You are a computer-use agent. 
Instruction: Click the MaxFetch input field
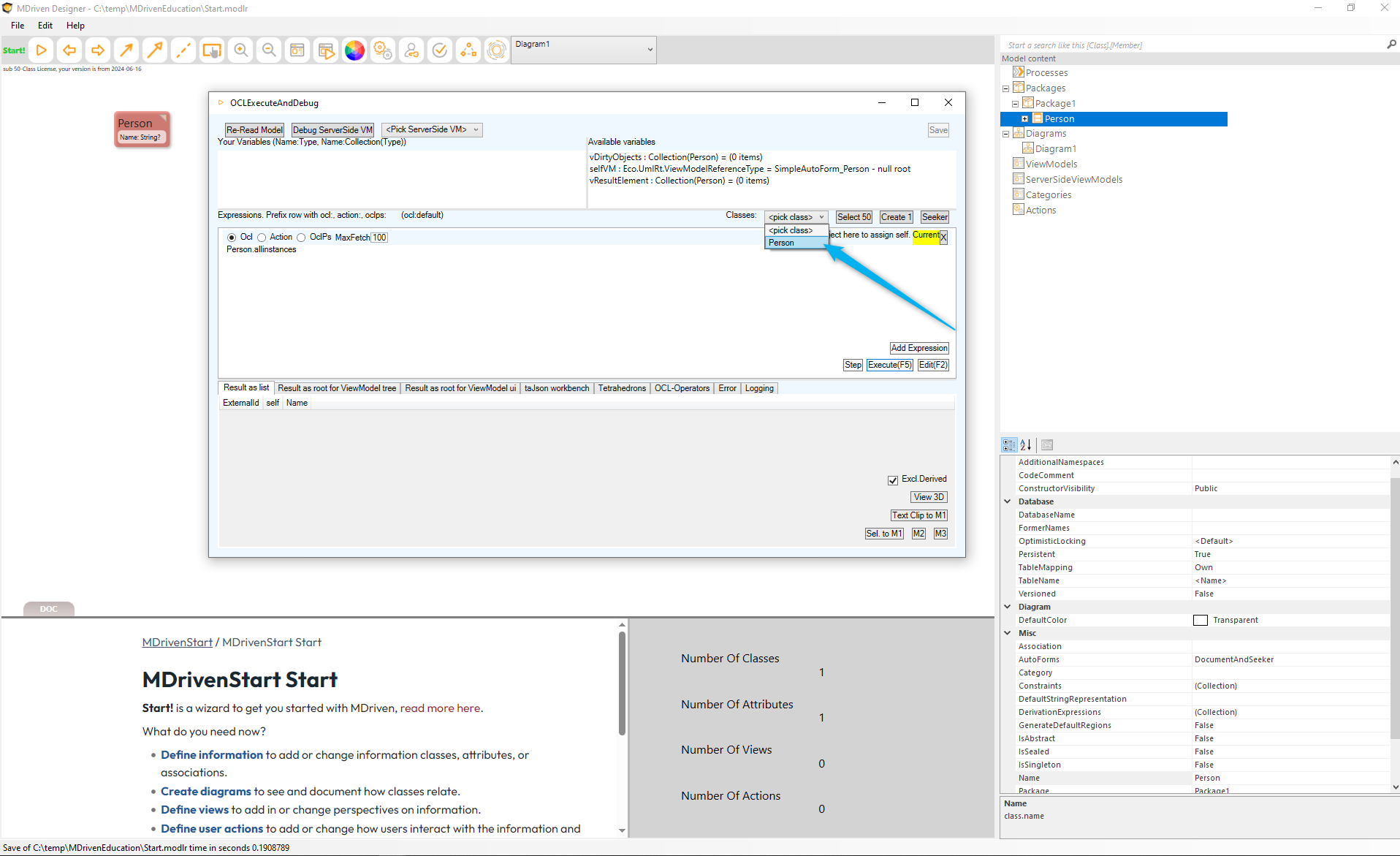coord(379,238)
